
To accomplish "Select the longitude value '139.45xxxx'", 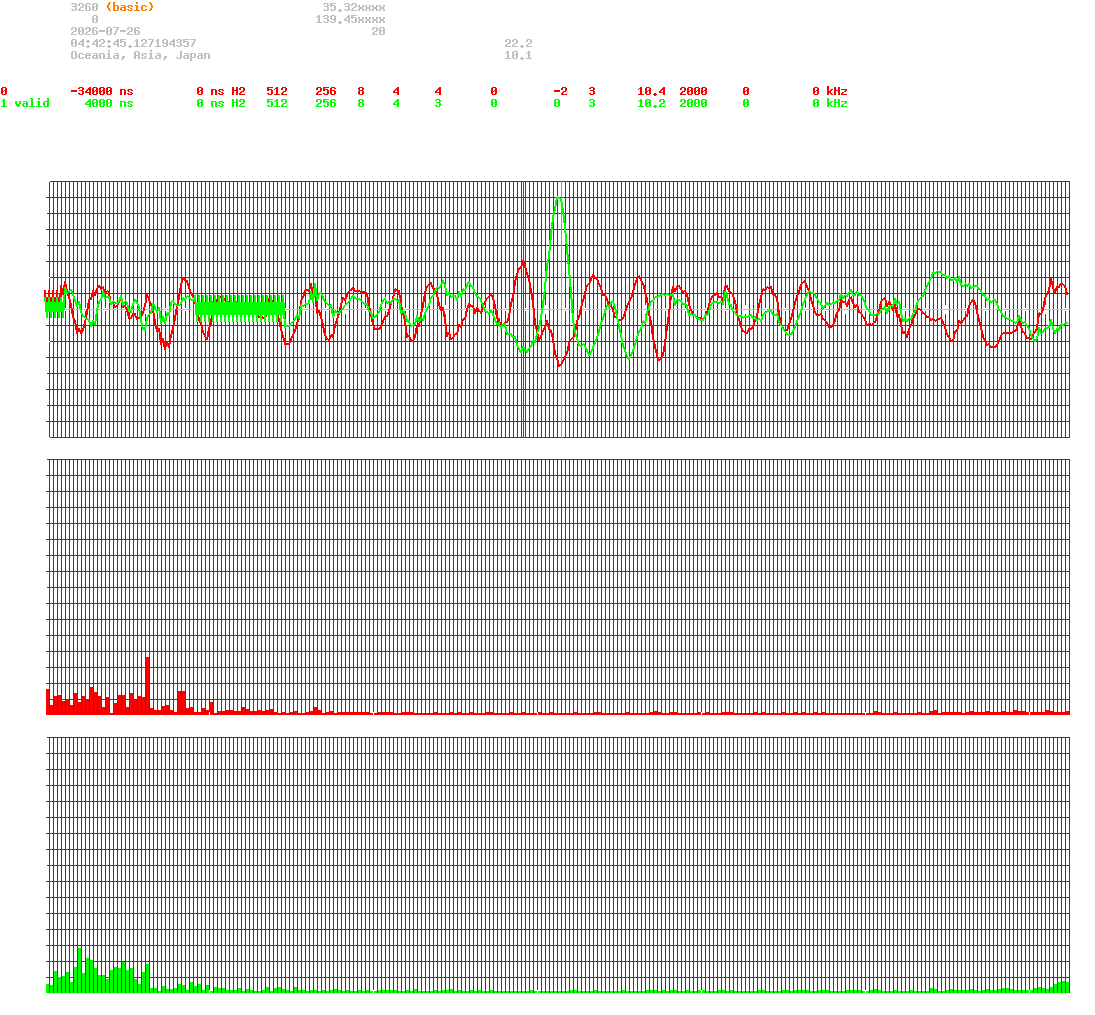I will [x=351, y=20].
